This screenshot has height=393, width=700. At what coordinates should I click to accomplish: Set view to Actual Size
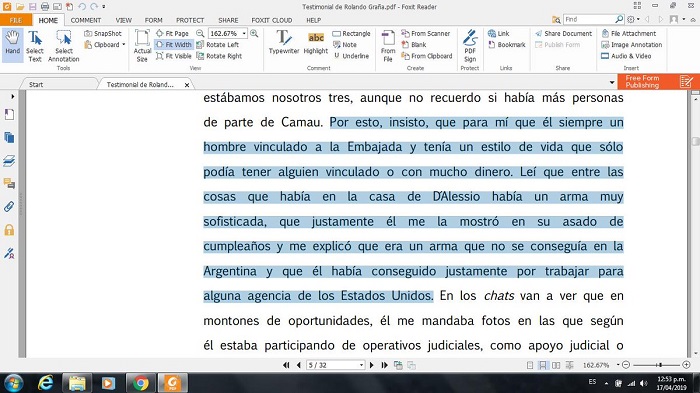tap(142, 46)
